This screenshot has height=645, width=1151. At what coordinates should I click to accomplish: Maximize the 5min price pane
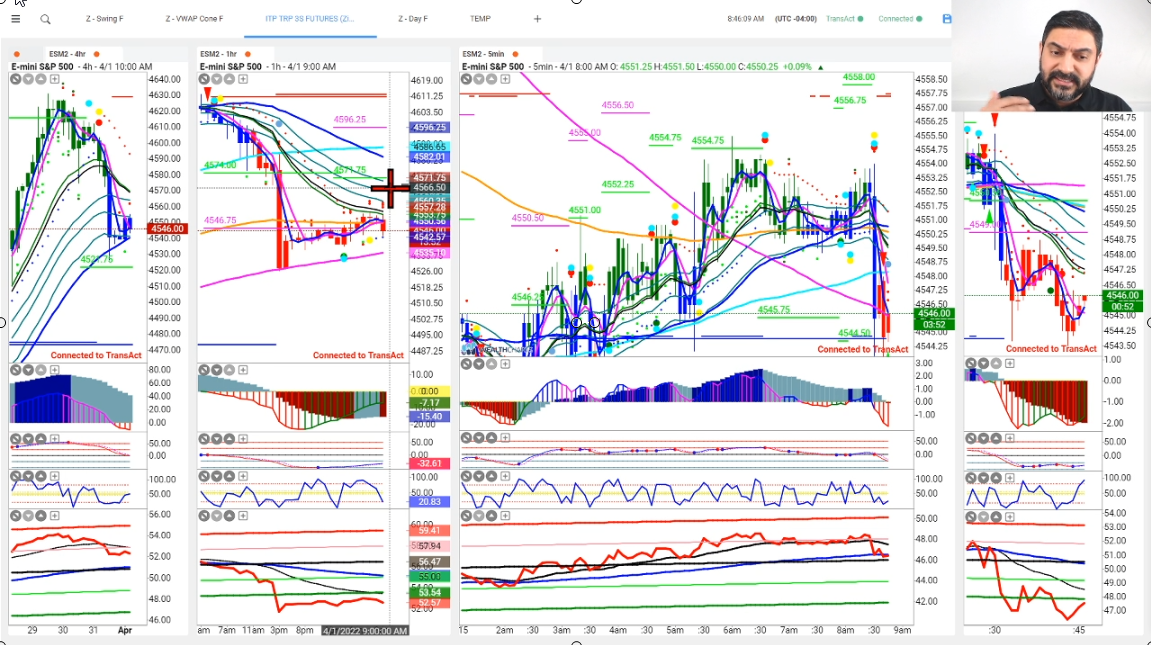point(505,79)
